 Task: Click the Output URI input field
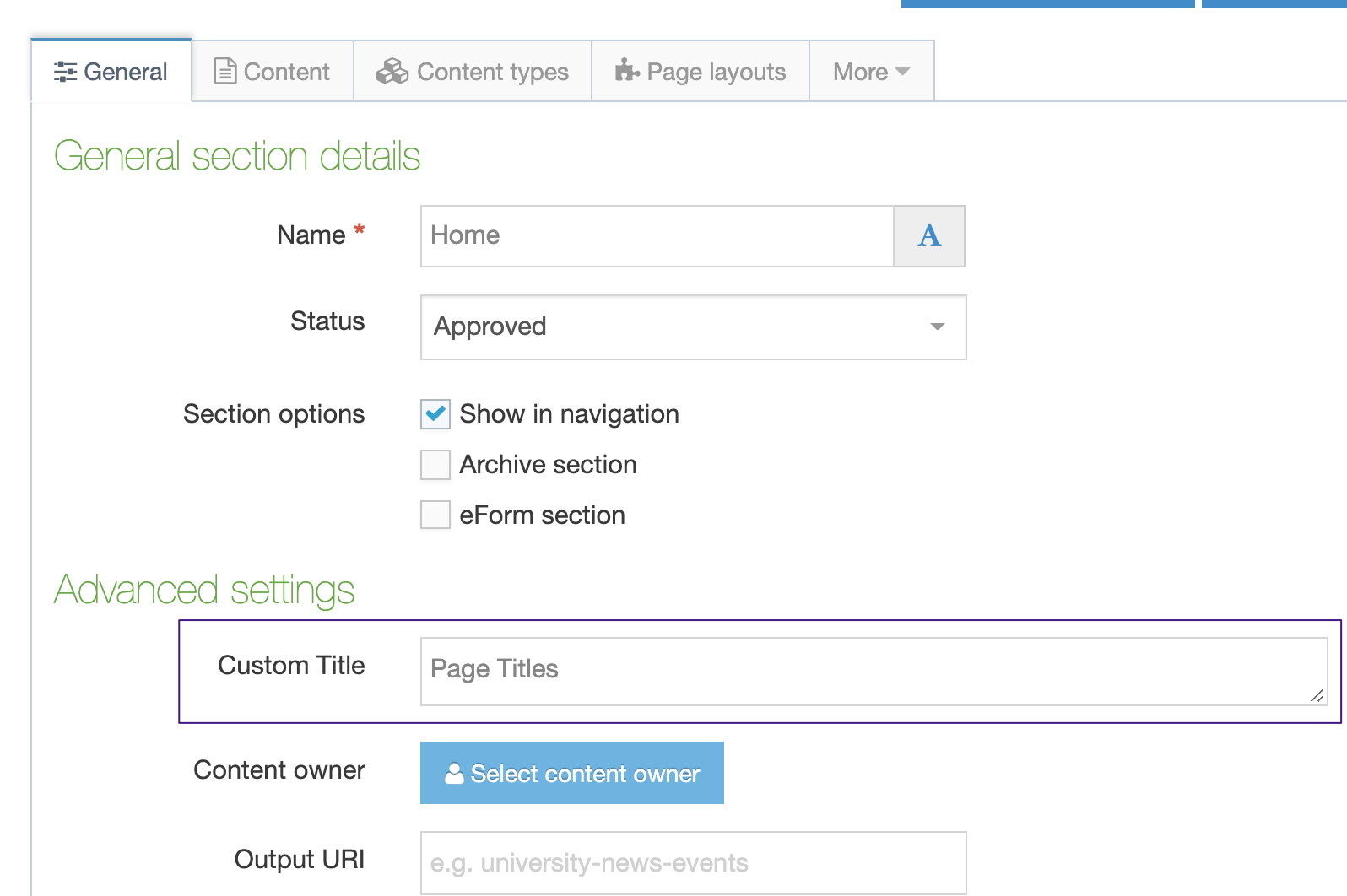[x=692, y=863]
